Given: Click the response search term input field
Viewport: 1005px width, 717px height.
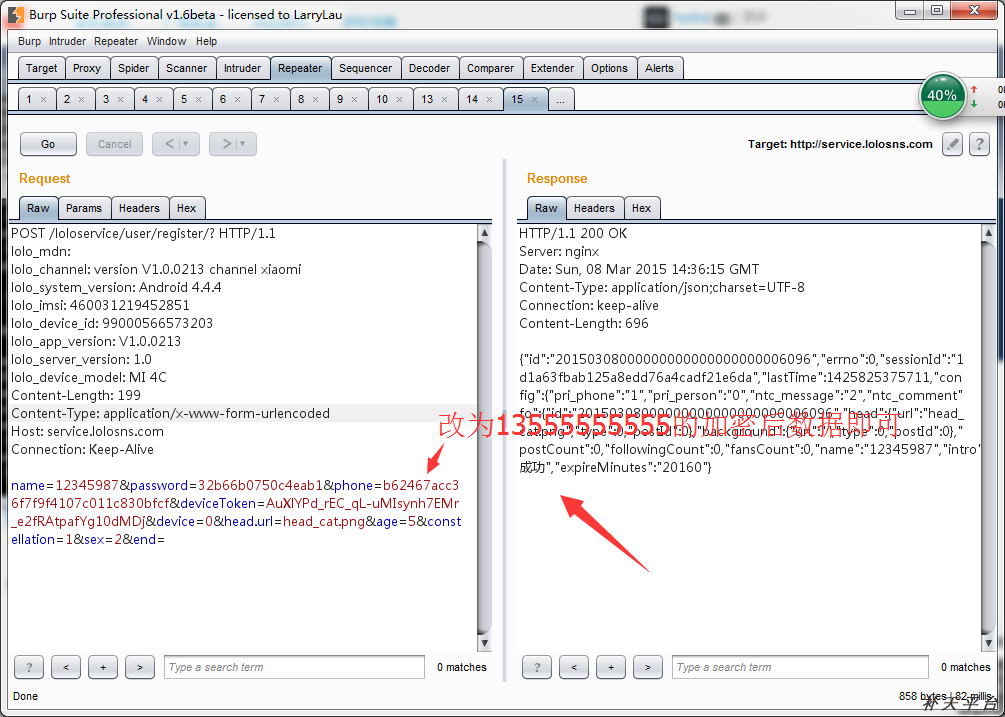Looking at the screenshot, I should [801, 667].
